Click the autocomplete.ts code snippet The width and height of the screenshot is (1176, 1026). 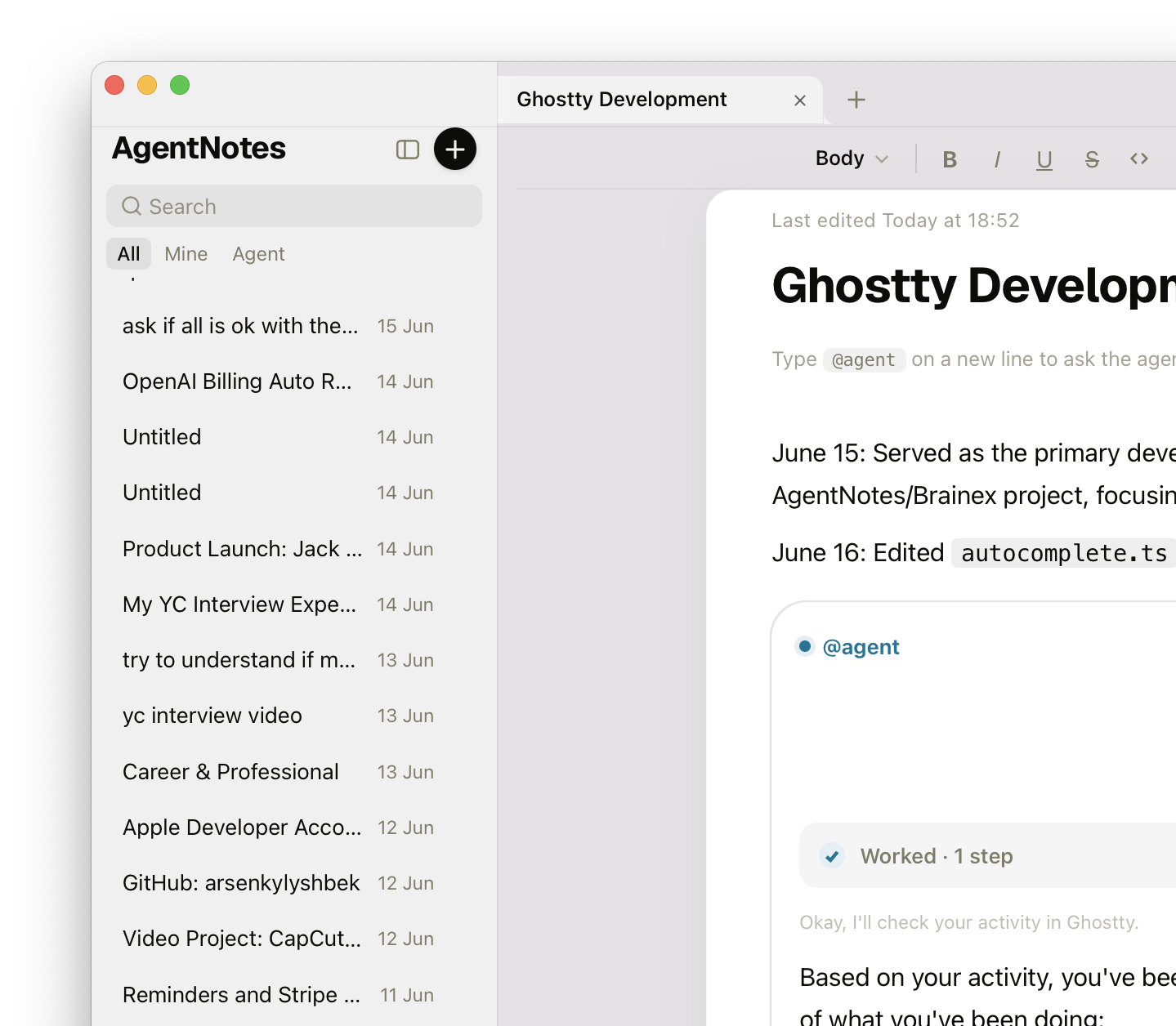pyautogui.click(x=1064, y=553)
